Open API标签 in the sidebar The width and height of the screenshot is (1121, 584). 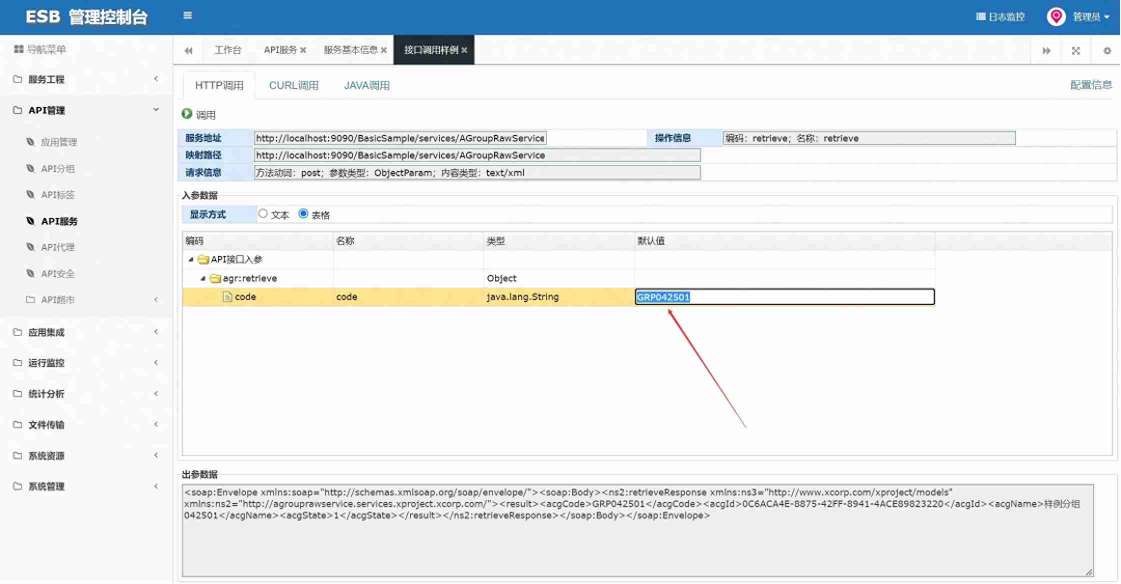57,194
